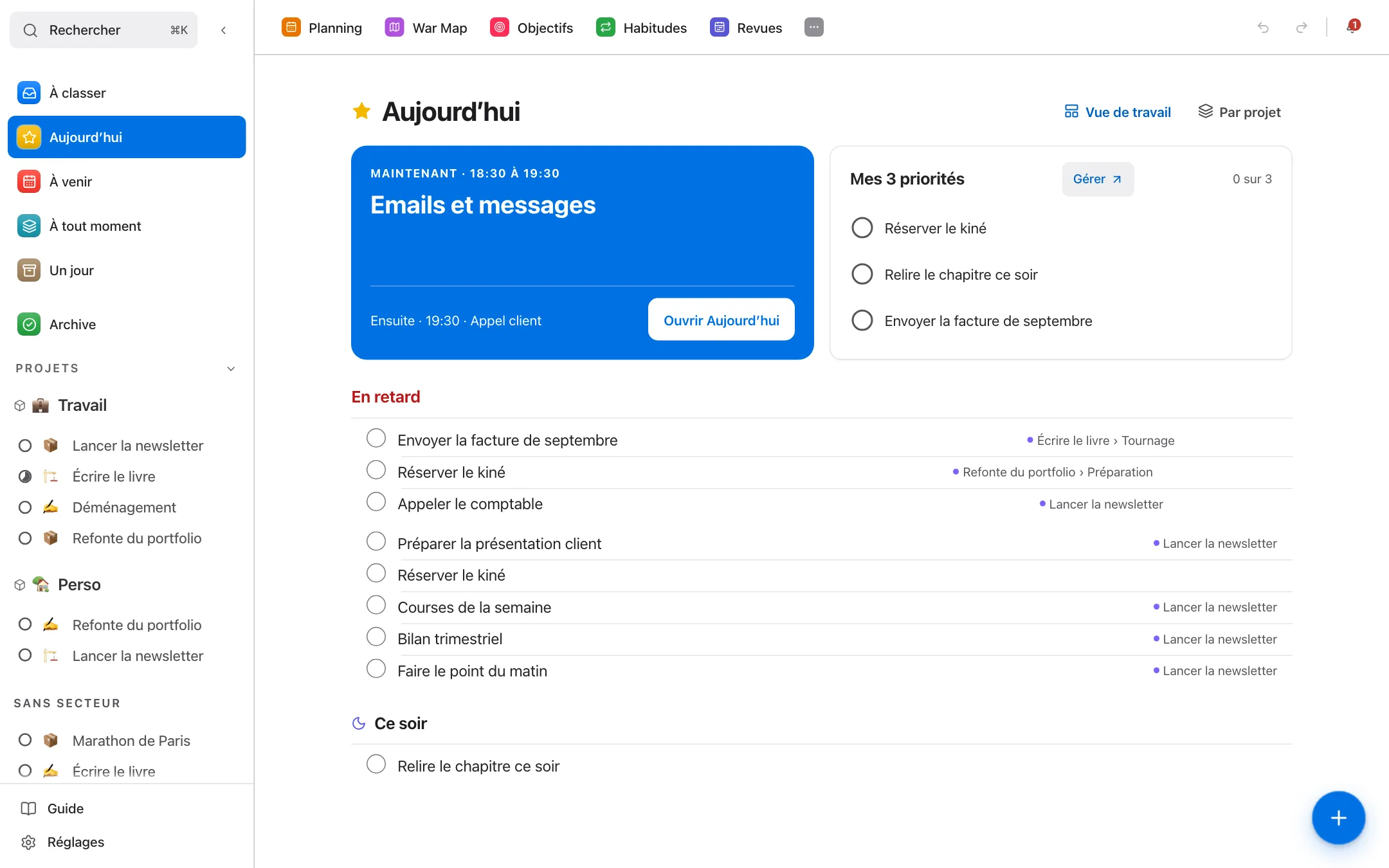Open Déménagement project in sidebar

click(x=124, y=507)
